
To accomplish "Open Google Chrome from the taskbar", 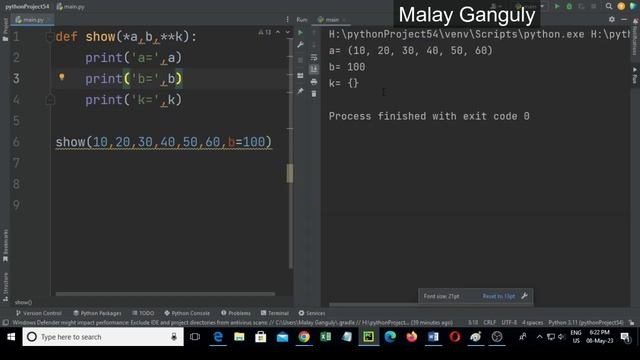I will (304, 337).
